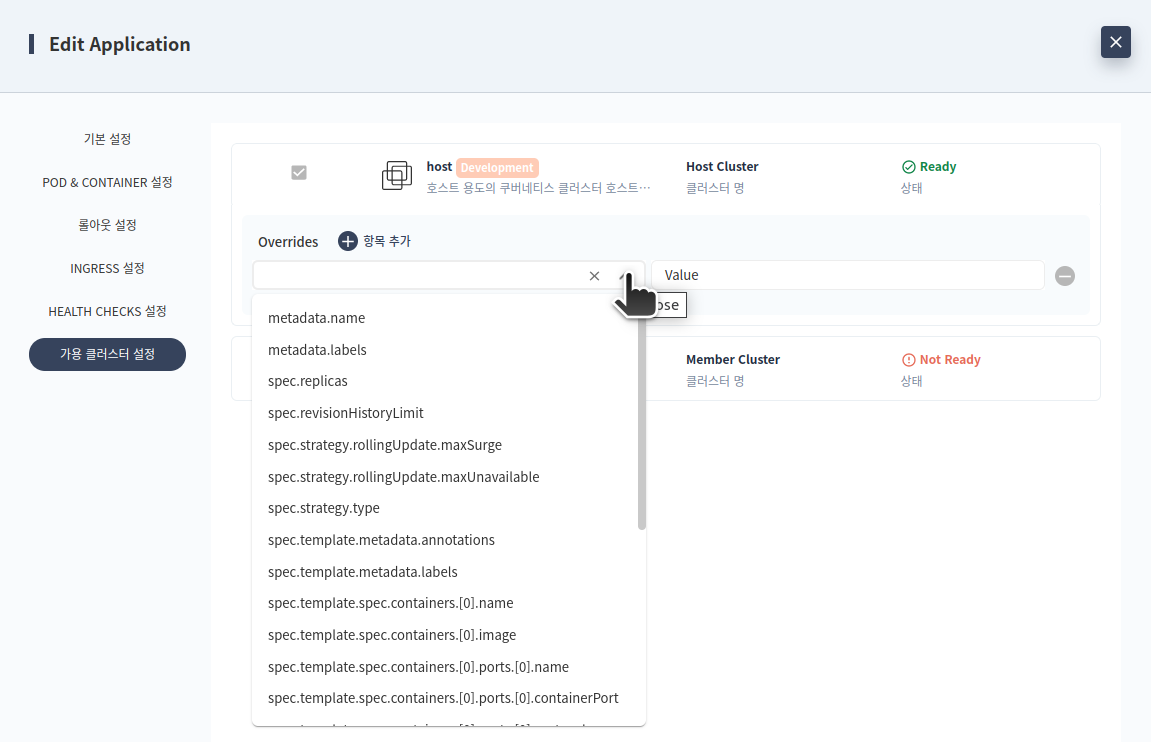Toggle the host cluster checkbox

click(299, 172)
